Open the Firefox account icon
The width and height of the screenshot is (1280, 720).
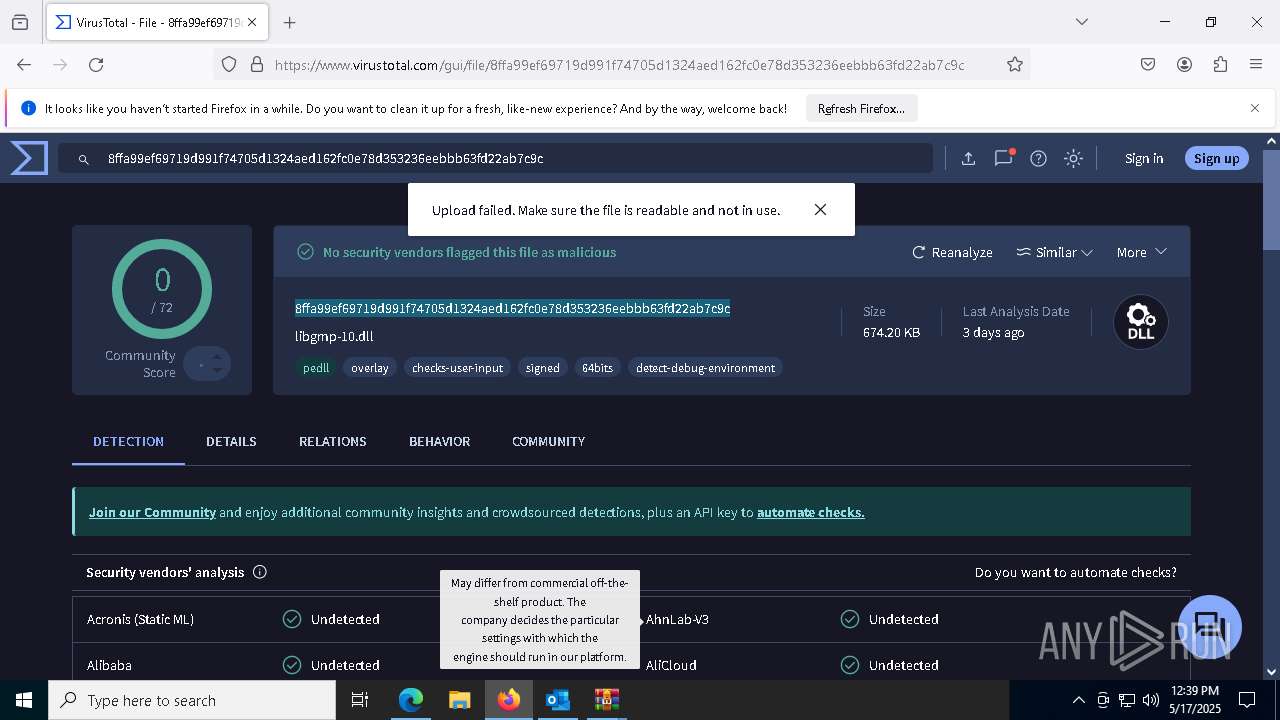click(x=1184, y=64)
